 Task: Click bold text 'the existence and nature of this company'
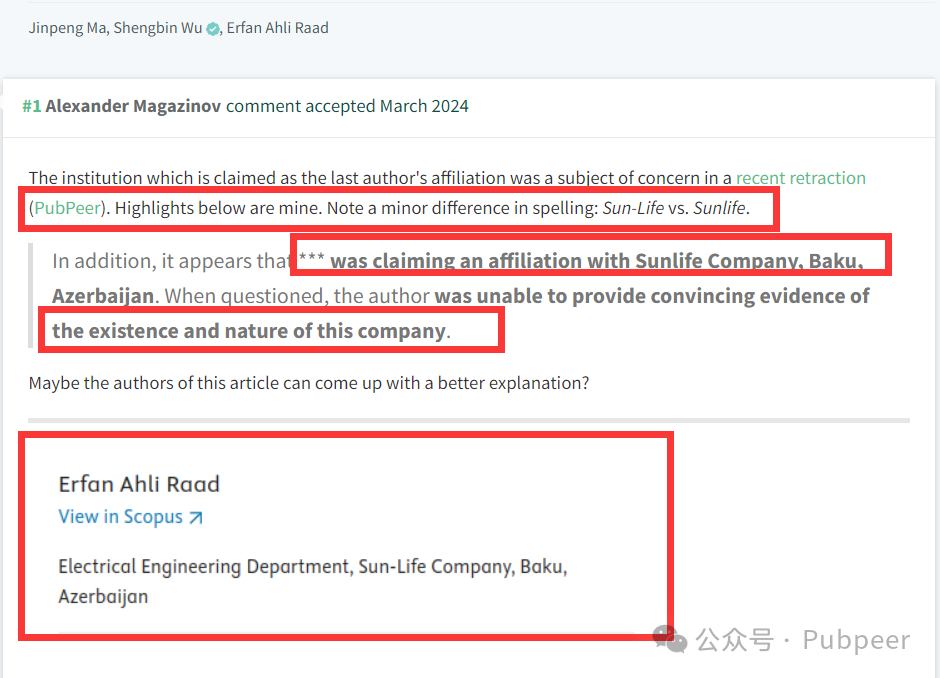(x=249, y=331)
